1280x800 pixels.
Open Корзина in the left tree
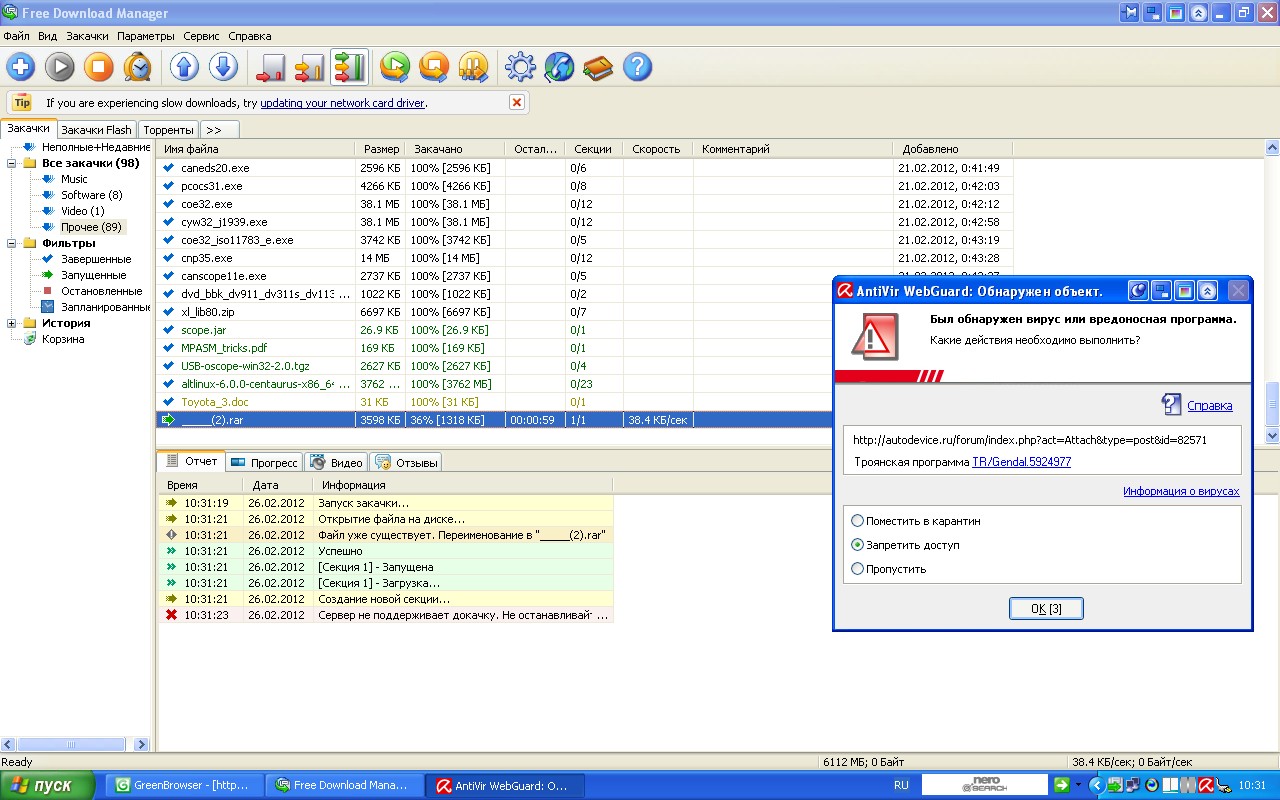coord(63,339)
